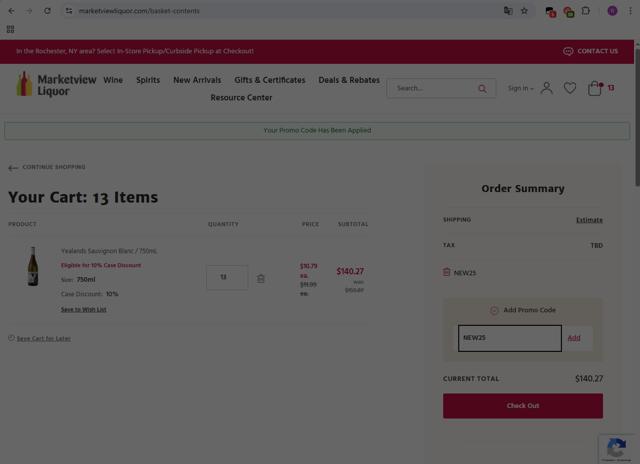The image size is (640, 464).
Task: Click the Marketview Liquor logo
Action: (x=56, y=84)
